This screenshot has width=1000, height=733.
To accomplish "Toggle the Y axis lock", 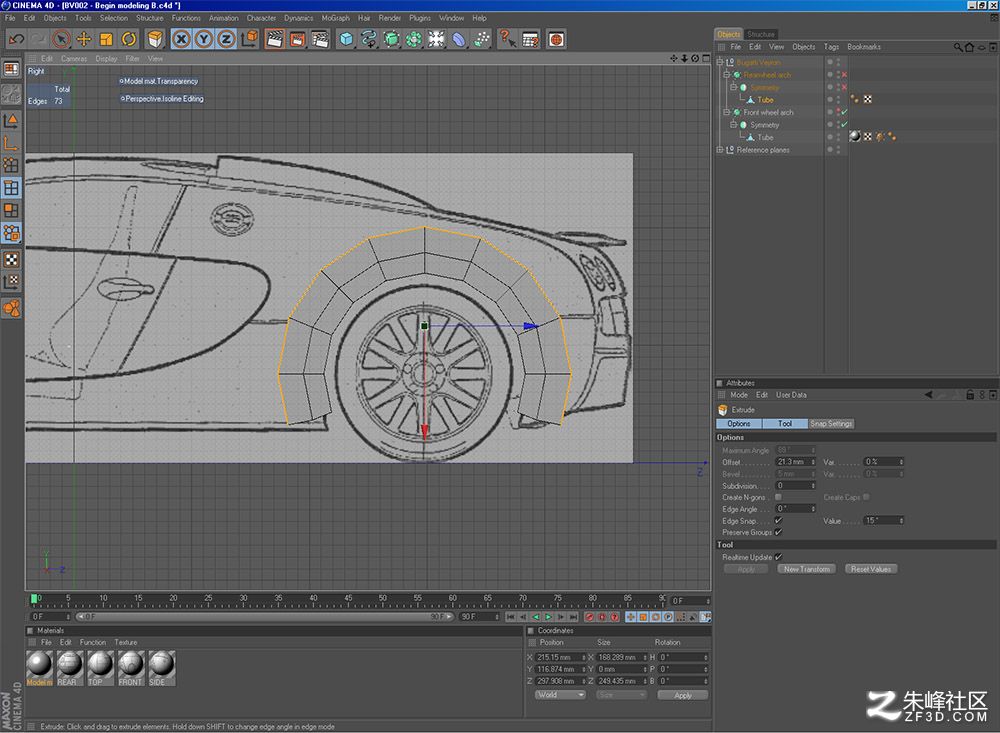I will pyautogui.click(x=203, y=39).
